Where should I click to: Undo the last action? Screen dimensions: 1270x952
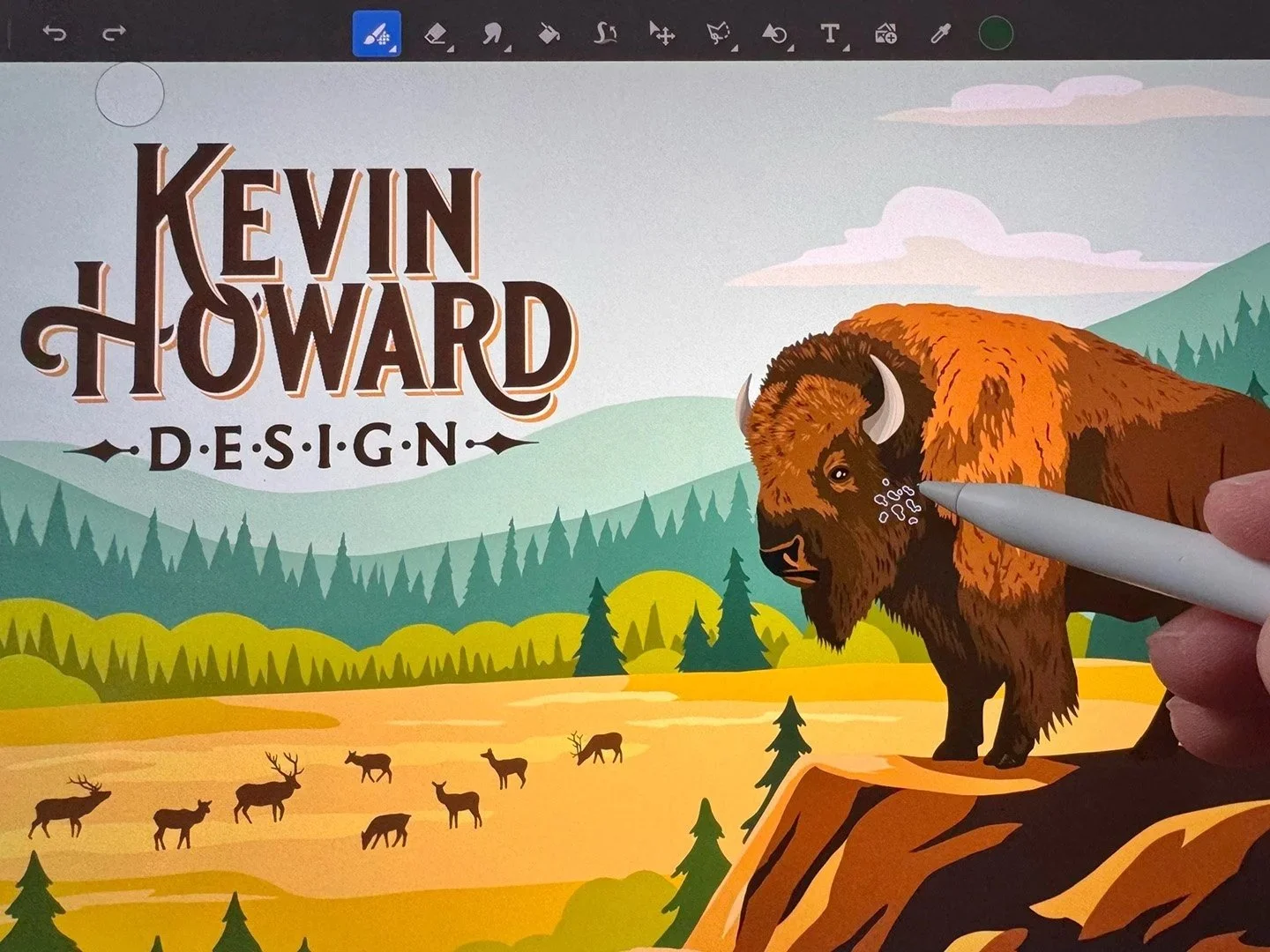[55, 34]
